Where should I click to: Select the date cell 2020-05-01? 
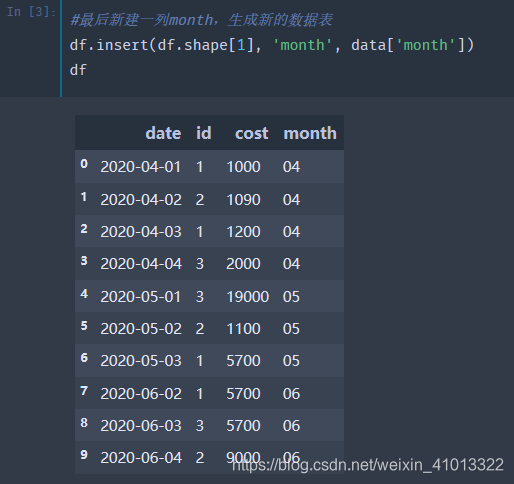[141, 297]
